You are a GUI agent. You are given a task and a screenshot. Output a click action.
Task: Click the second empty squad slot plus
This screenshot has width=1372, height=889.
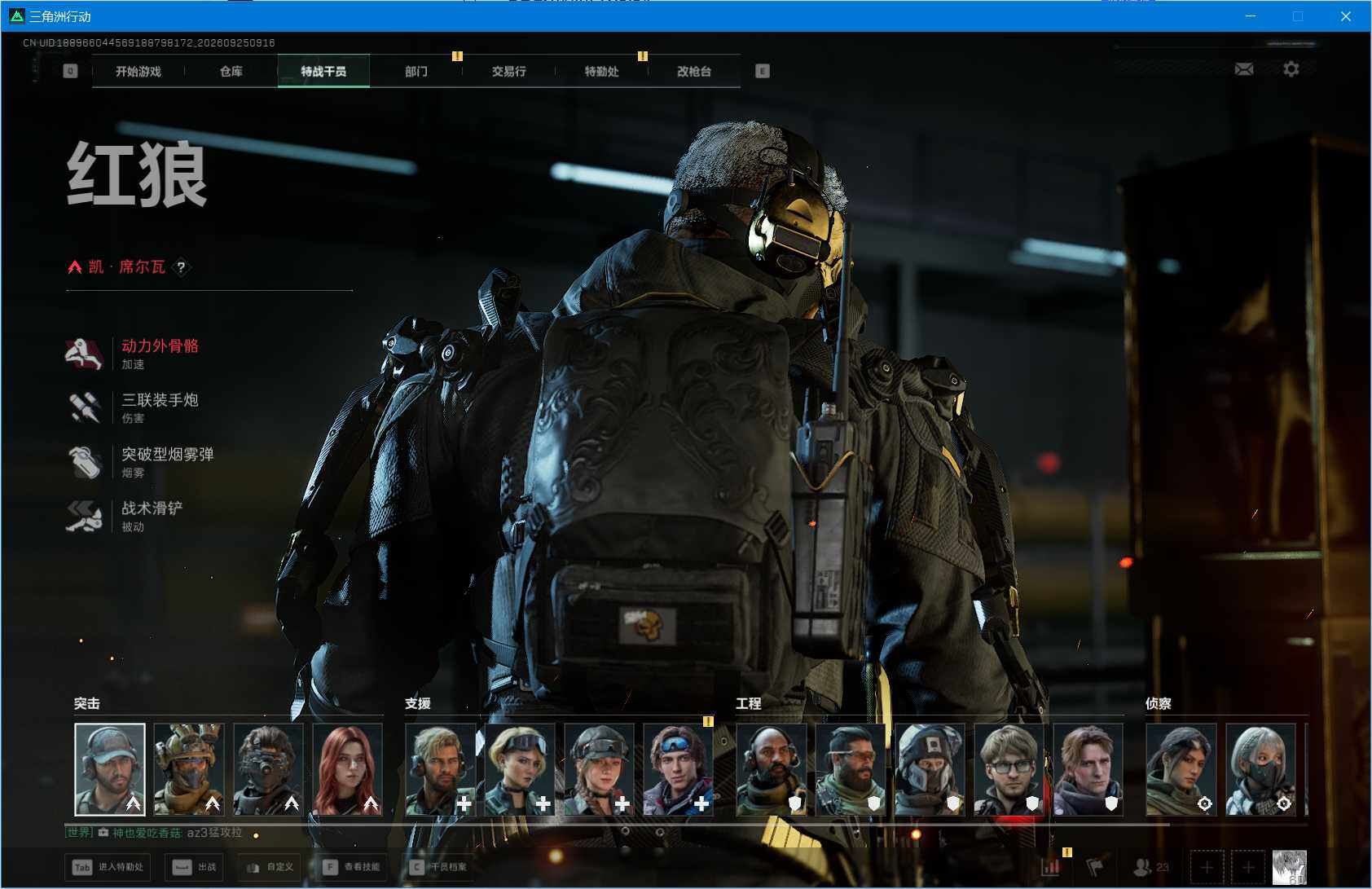tap(1248, 867)
